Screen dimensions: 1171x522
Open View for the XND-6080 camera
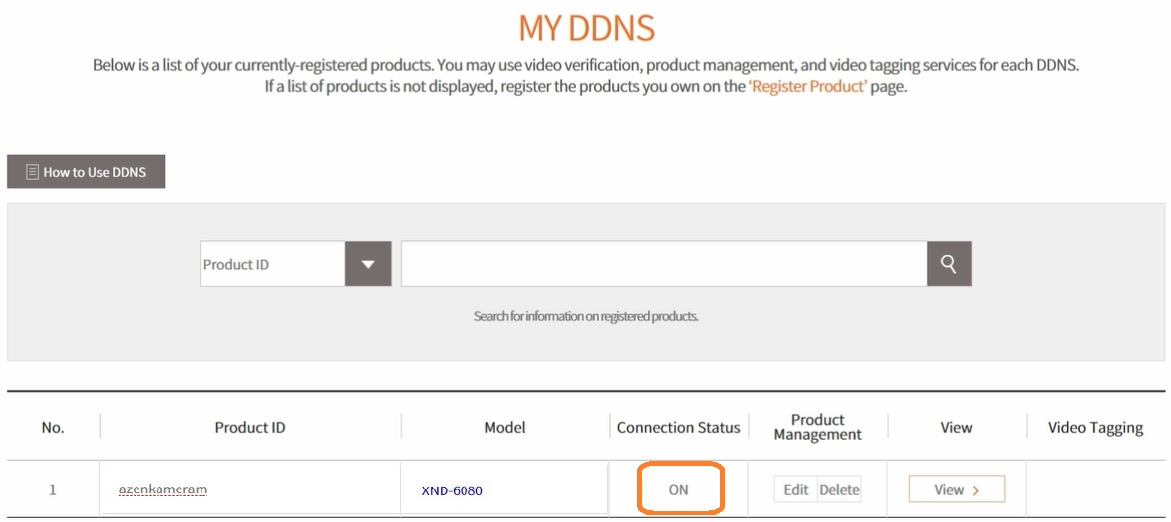tap(957, 490)
